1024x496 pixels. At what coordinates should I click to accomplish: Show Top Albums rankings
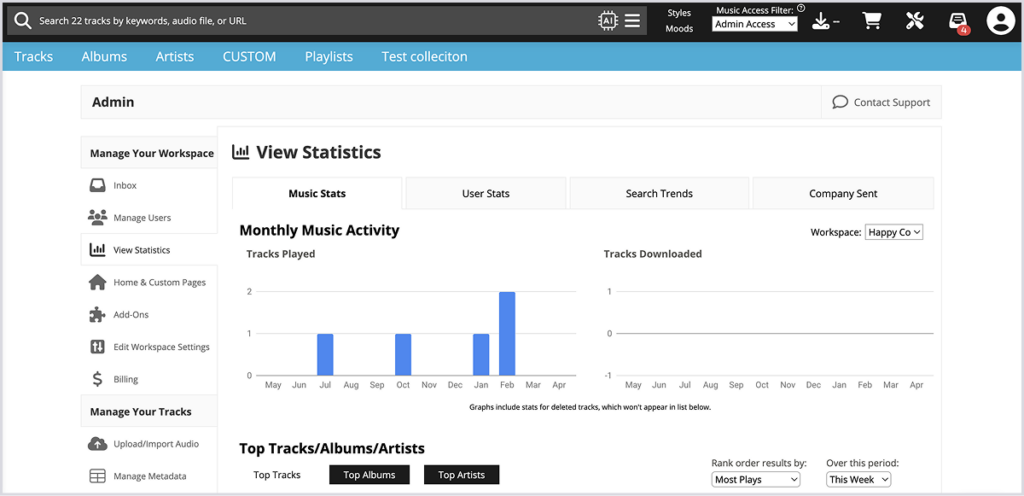369,475
